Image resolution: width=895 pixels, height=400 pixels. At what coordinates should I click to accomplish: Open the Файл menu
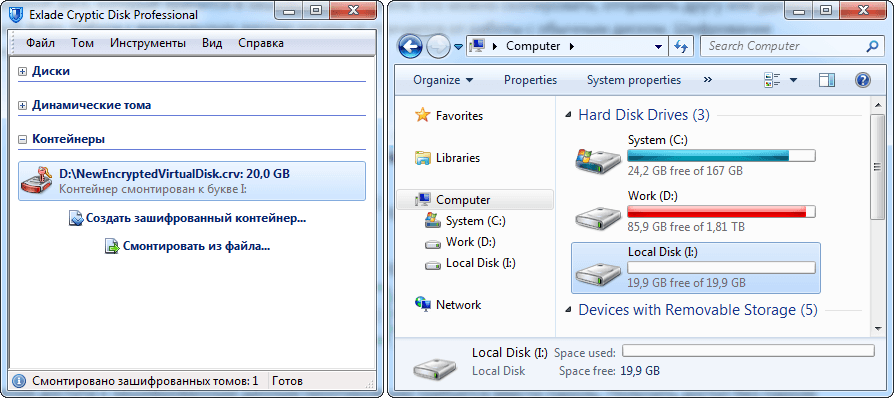tap(40, 43)
